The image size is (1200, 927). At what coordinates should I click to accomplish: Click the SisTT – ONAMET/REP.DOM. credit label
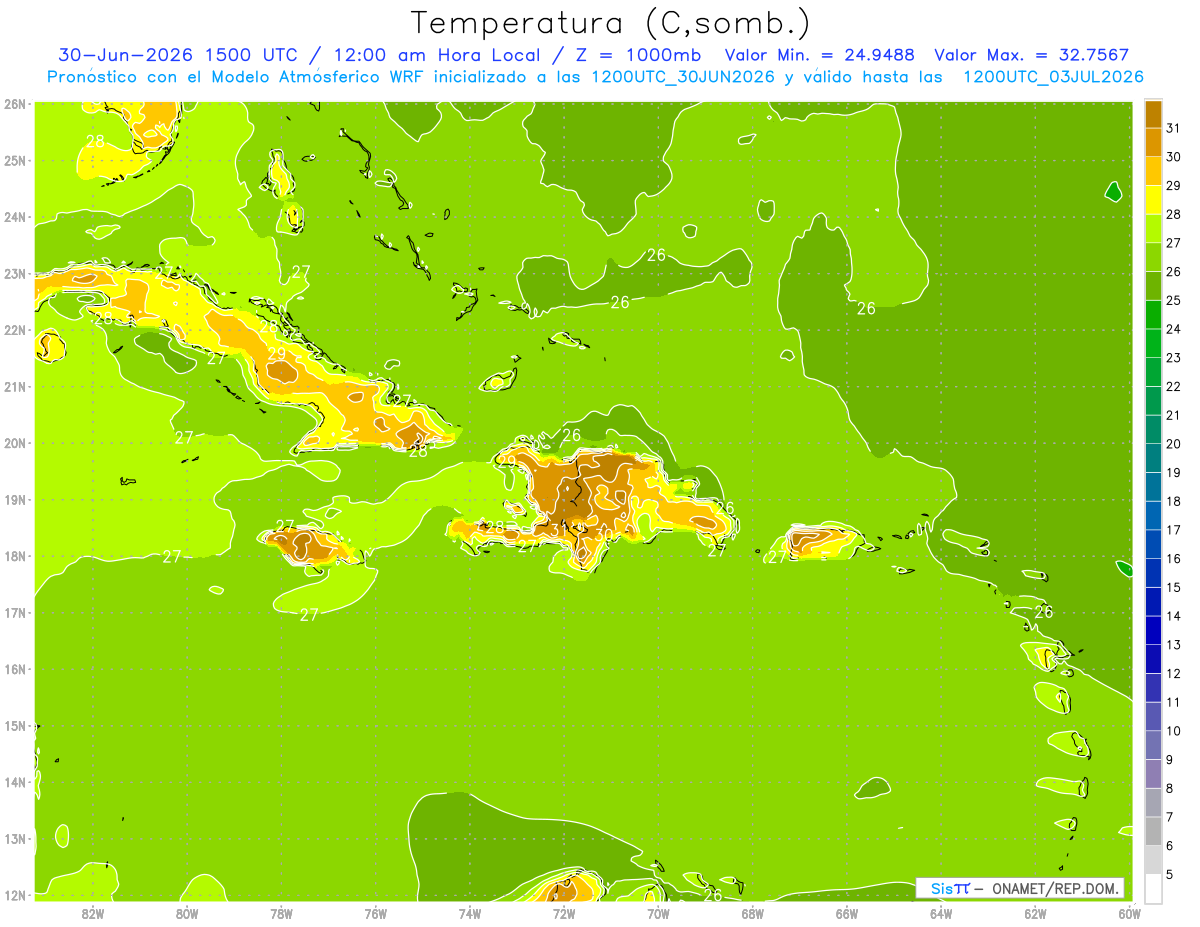point(1020,888)
